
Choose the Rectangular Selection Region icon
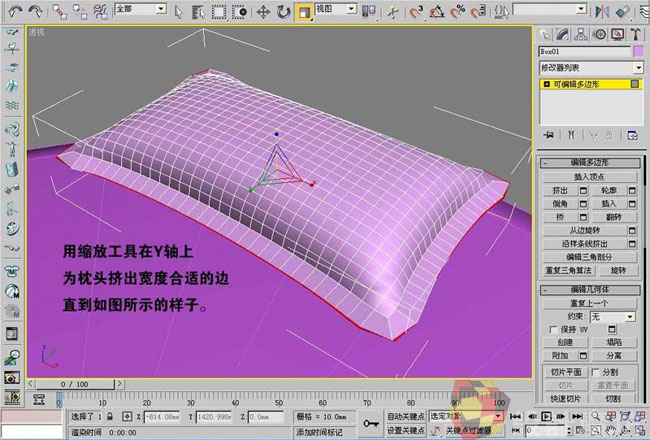click(219, 12)
